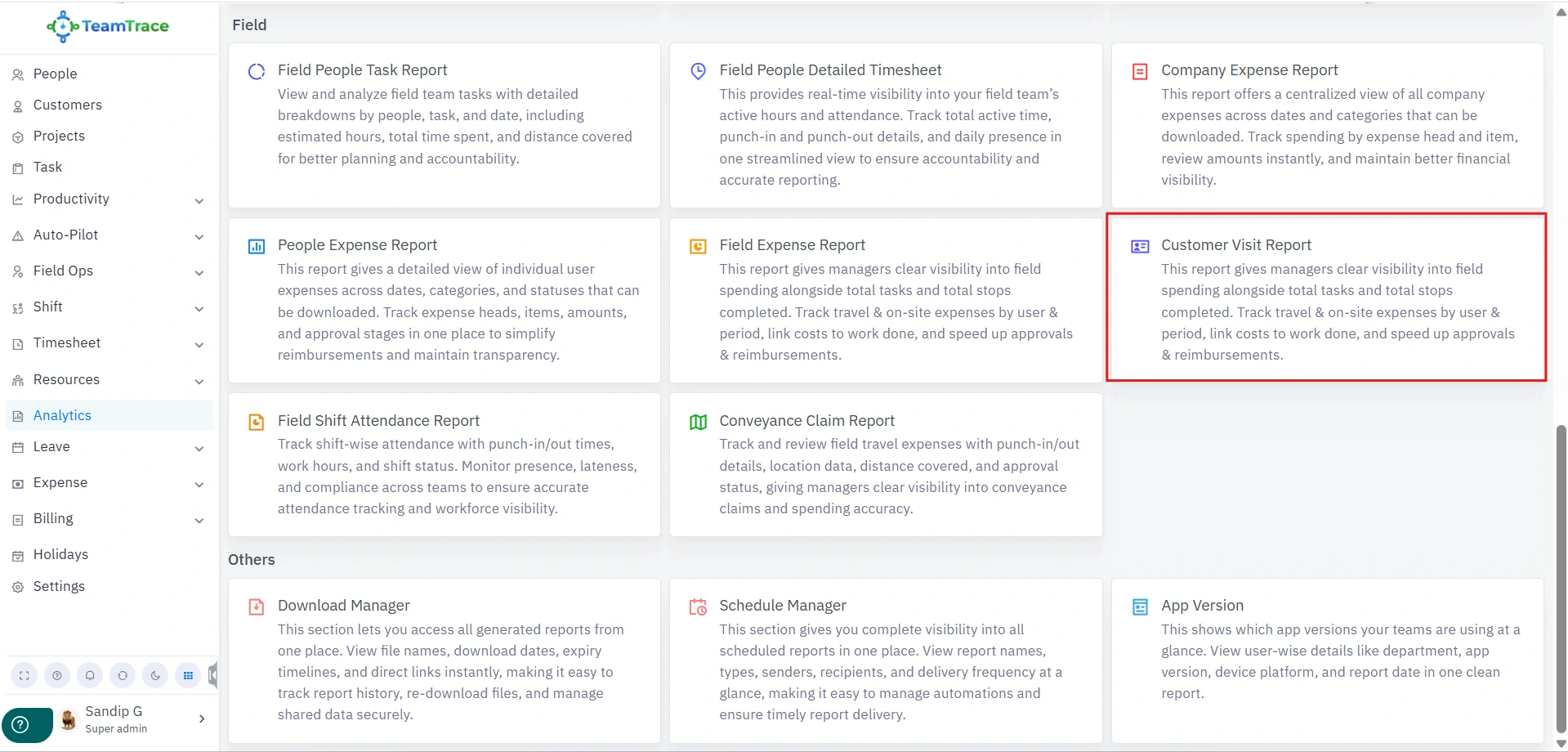The image size is (1568, 752).
Task: Open the Conveyance Claim Report
Action: (806, 421)
